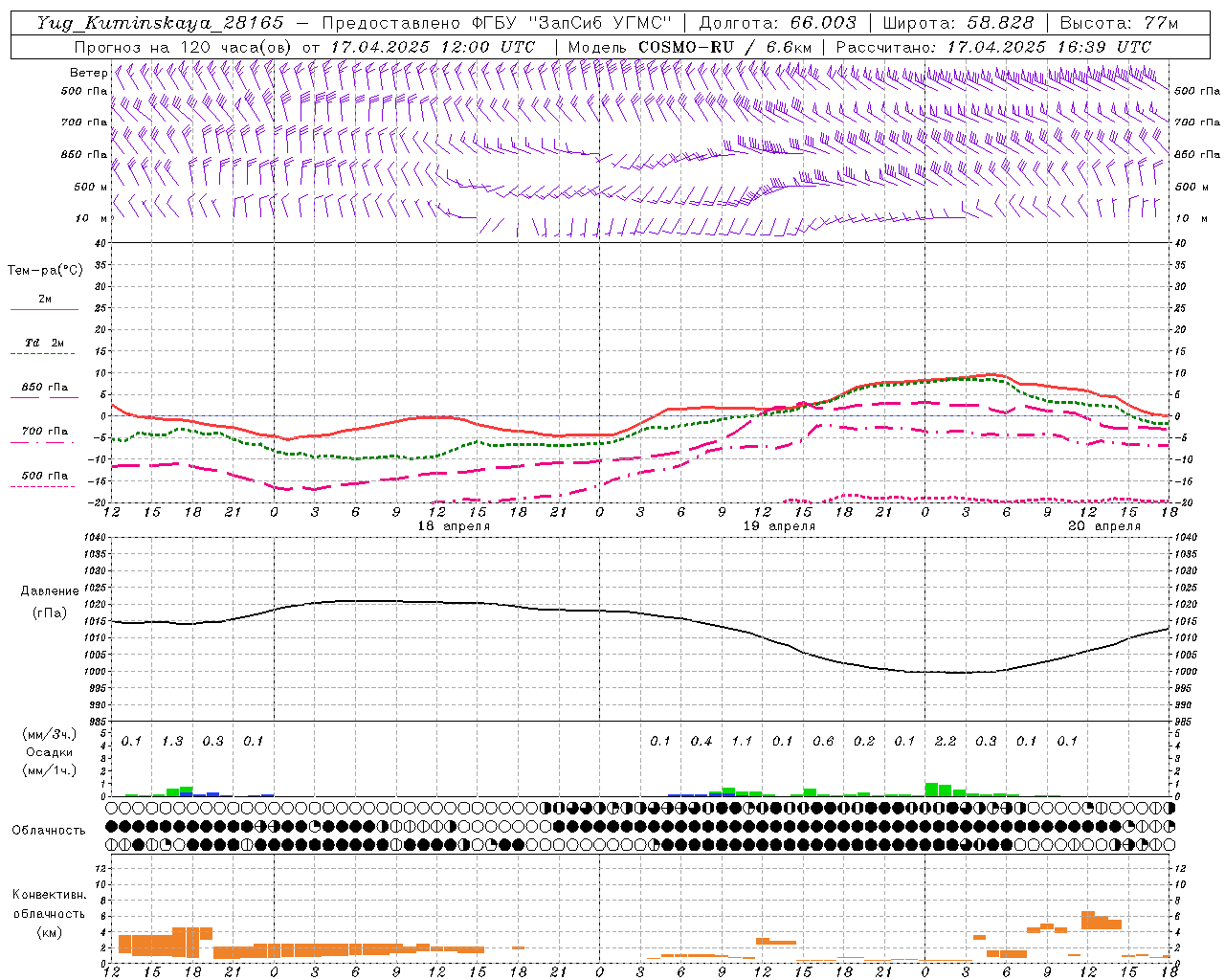The height and width of the screenshot is (980, 1225).
Task: Click the Давление panel label
Action: tap(50, 591)
